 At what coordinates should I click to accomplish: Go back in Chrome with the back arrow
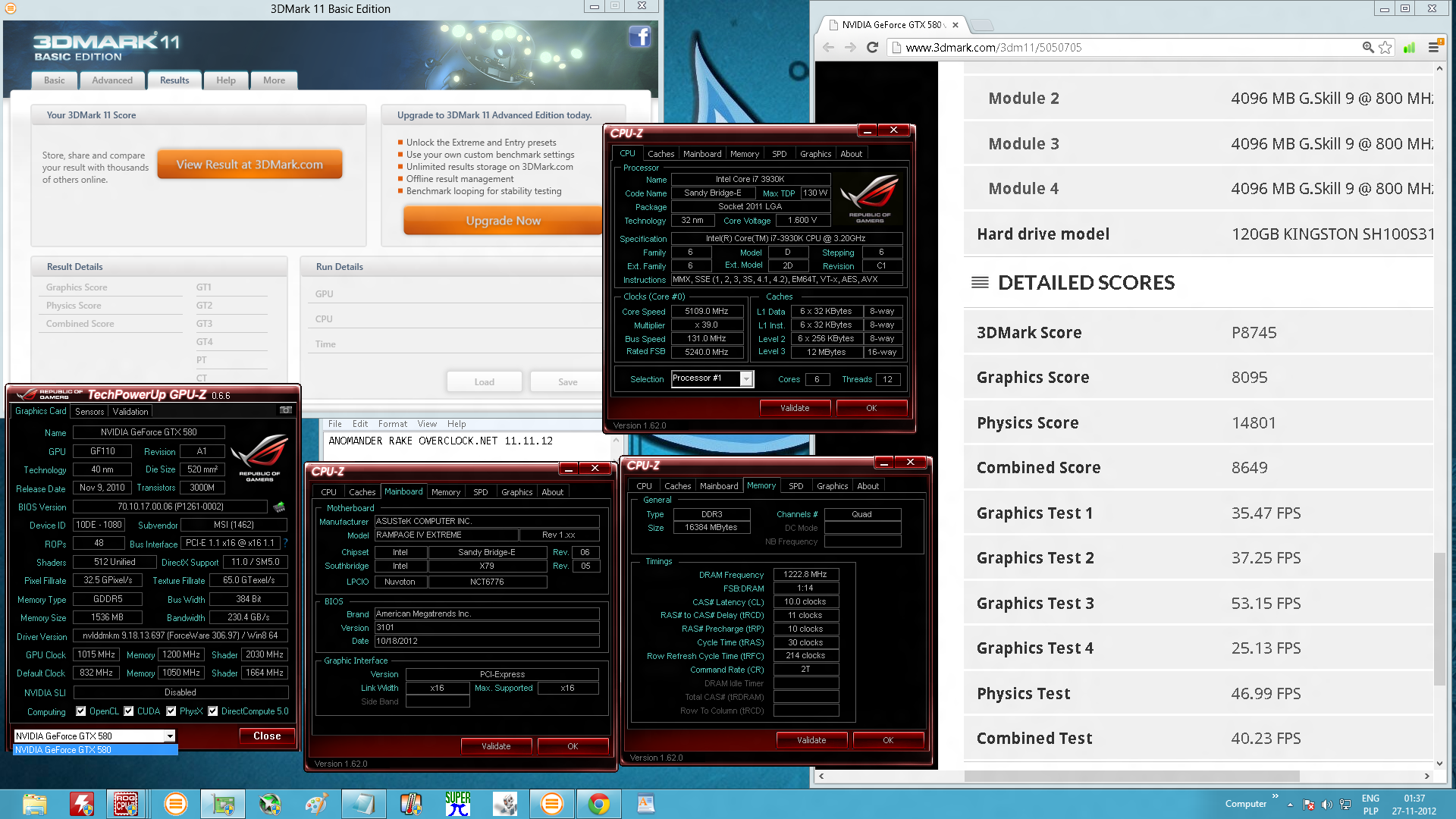pyautogui.click(x=828, y=47)
